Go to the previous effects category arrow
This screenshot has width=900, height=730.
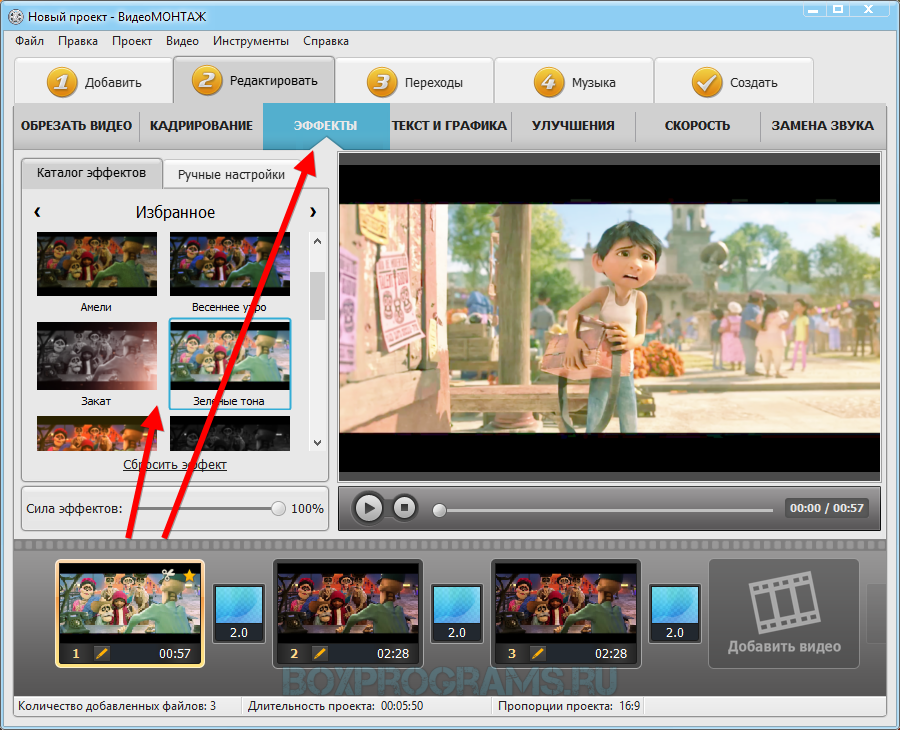pos(37,212)
